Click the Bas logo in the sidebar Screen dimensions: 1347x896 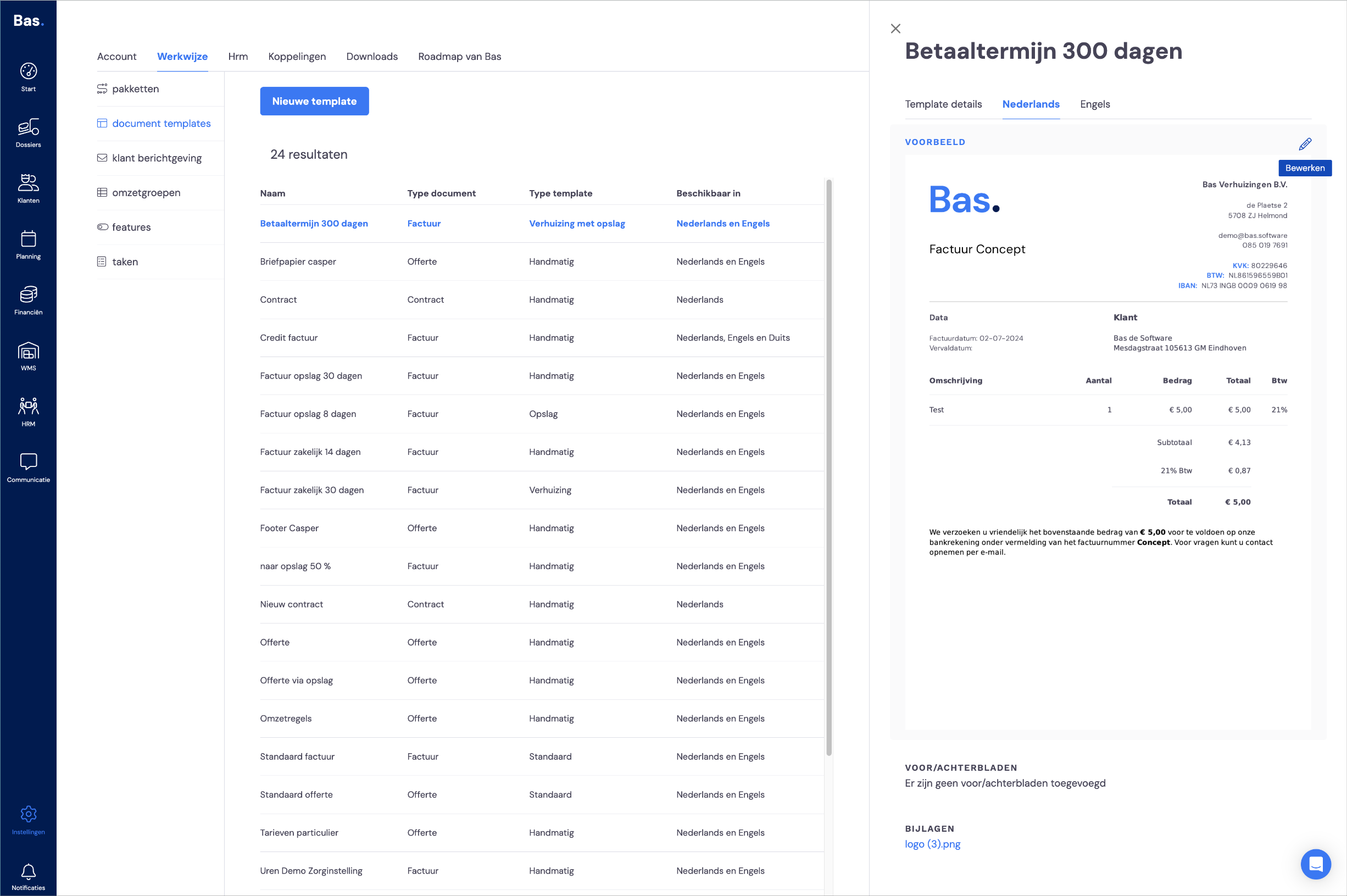[x=28, y=21]
